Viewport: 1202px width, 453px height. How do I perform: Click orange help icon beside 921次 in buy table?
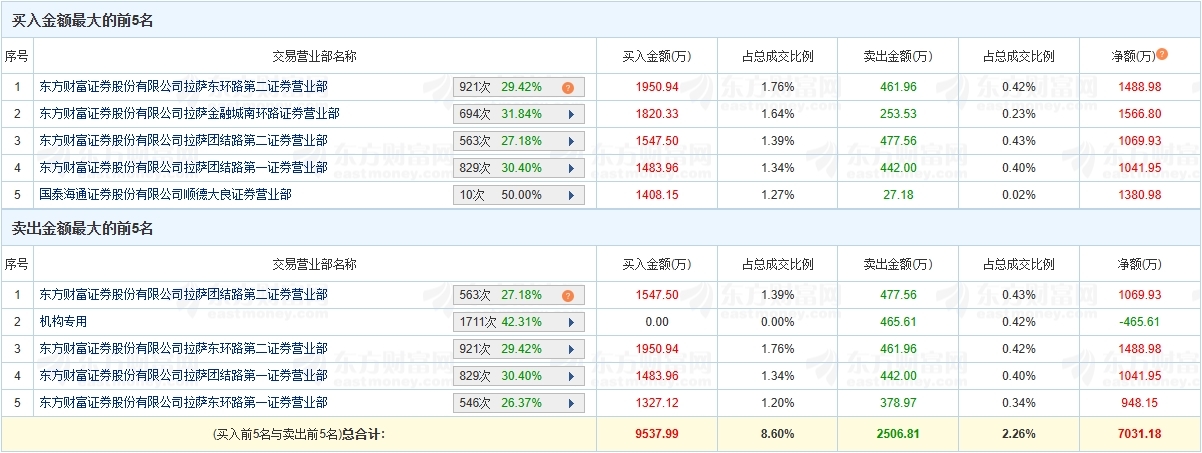click(x=567, y=87)
